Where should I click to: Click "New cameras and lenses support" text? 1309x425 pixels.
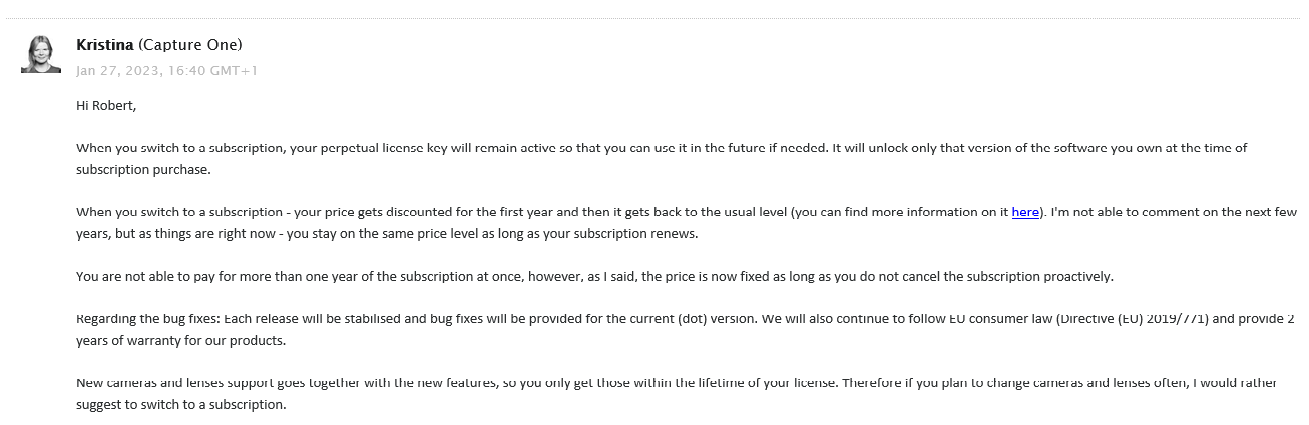click(170, 383)
